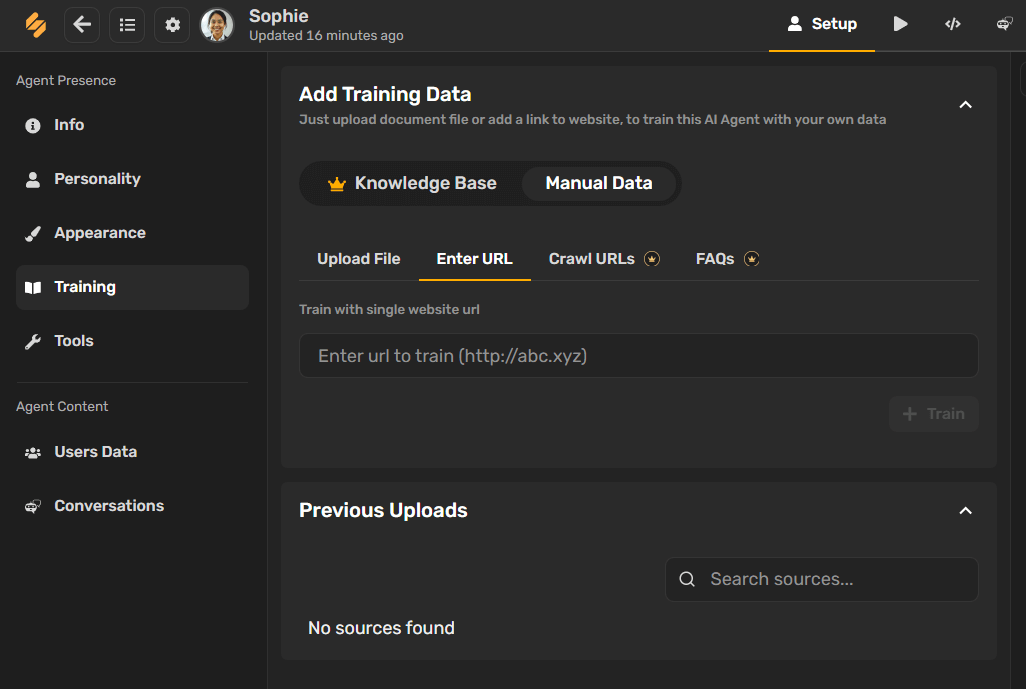The image size is (1026, 689).
Task: Switch to Knowledge Base mode
Action: click(x=412, y=183)
